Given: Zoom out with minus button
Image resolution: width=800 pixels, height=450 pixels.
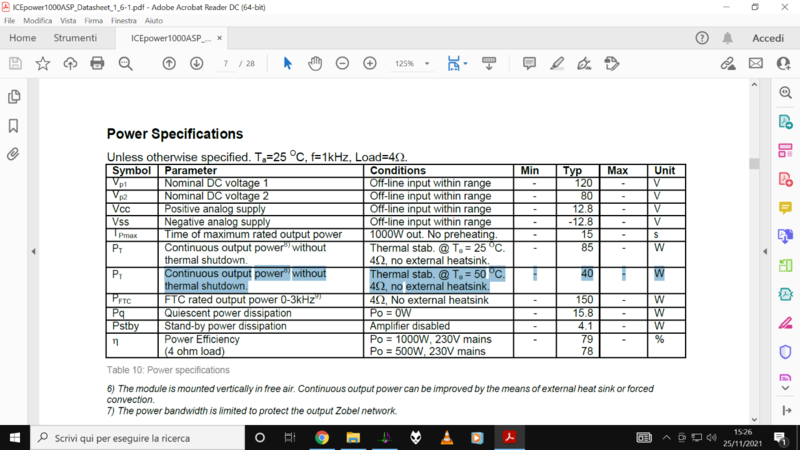Looking at the screenshot, I should (342, 63).
